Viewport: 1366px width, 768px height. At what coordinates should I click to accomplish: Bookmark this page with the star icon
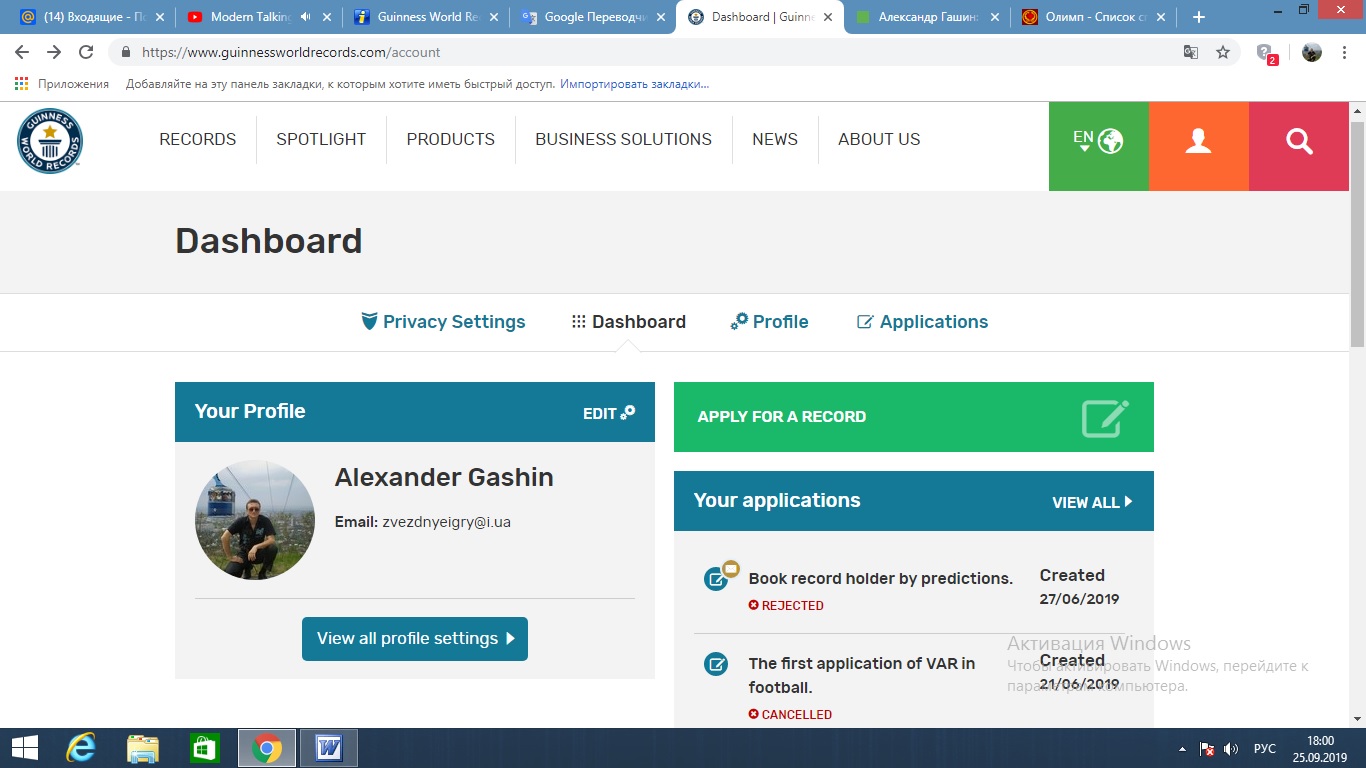[1223, 52]
